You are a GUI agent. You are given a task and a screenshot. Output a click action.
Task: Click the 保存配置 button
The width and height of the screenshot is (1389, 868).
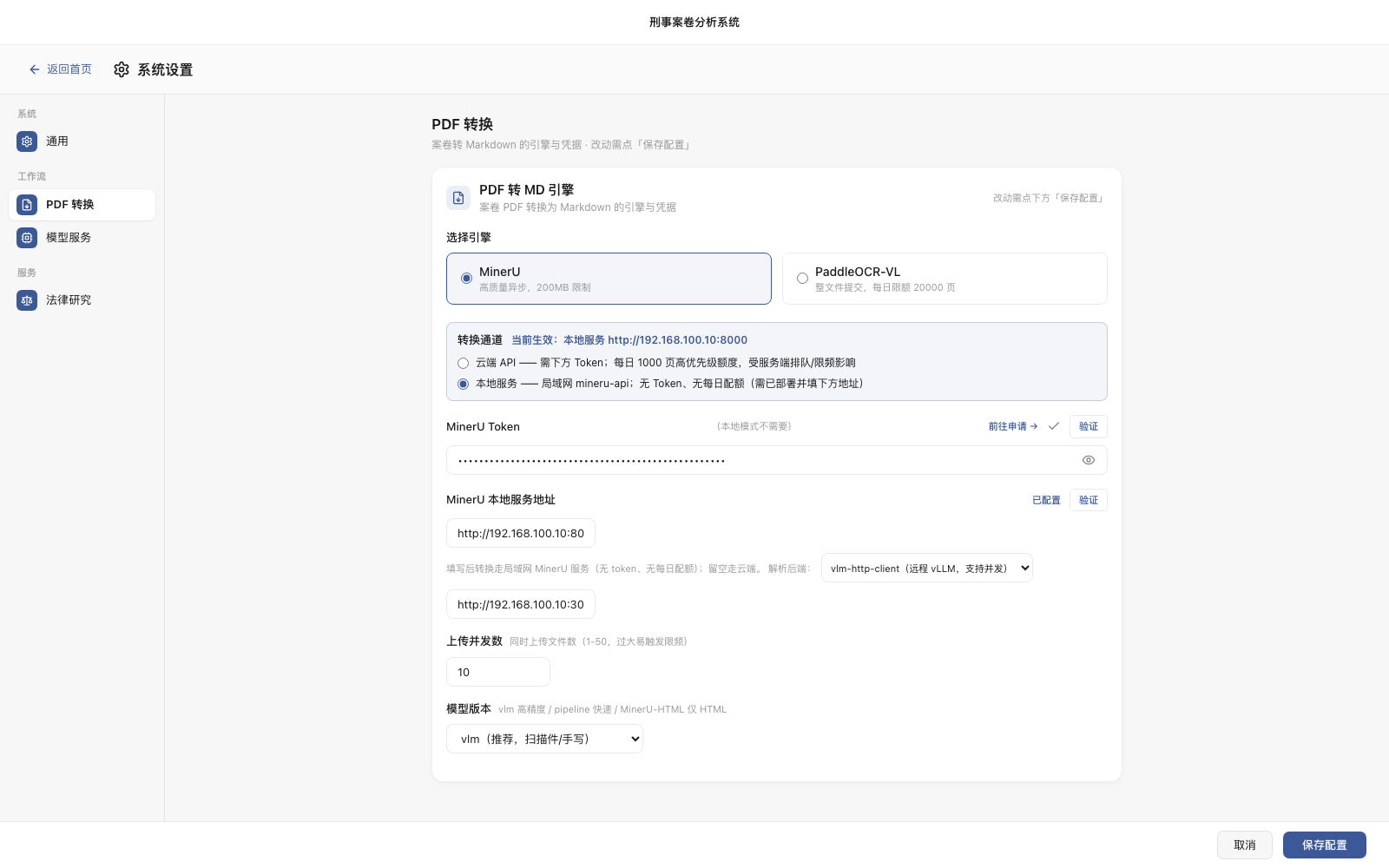pyautogui.click(x=1325, y=845)
